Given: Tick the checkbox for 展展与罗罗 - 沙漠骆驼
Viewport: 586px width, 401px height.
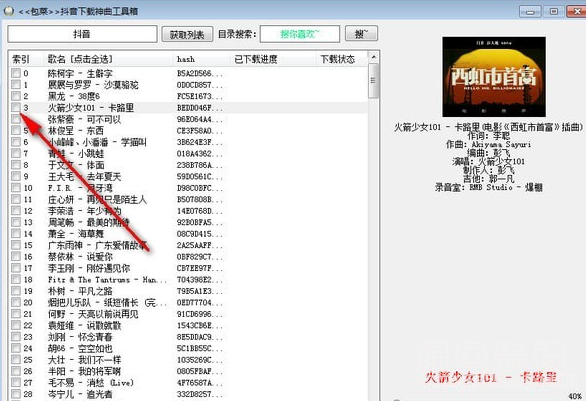Looking at the screenshot, I should [x=16, y=84].
